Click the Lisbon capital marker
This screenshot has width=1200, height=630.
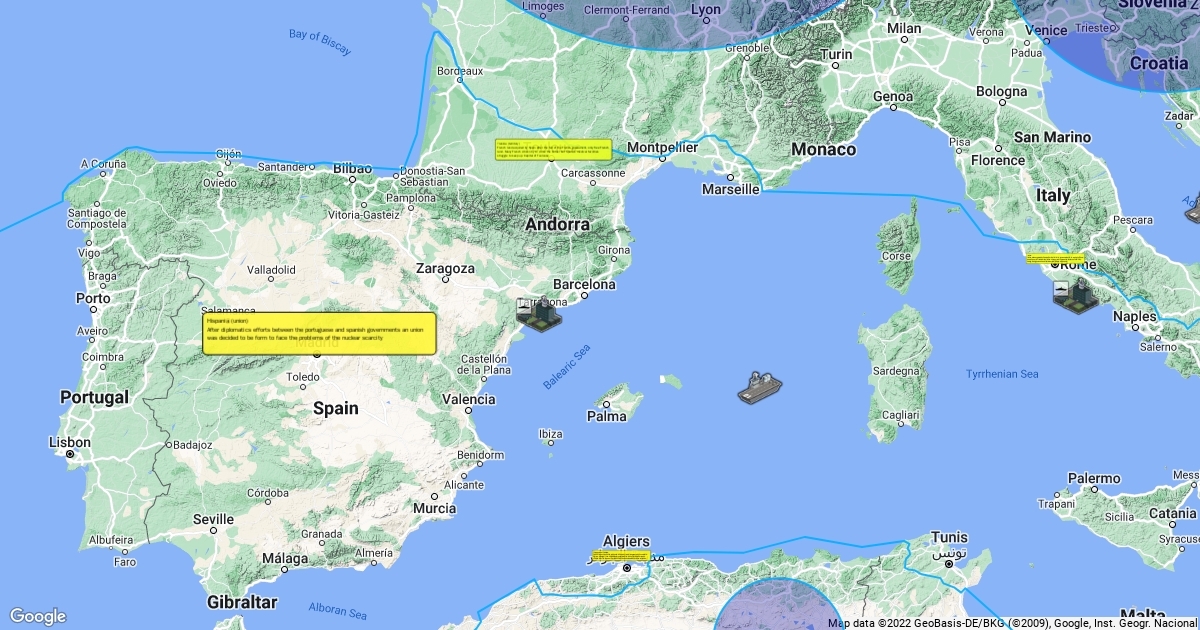pyautogui.click(x=70, y=454)
